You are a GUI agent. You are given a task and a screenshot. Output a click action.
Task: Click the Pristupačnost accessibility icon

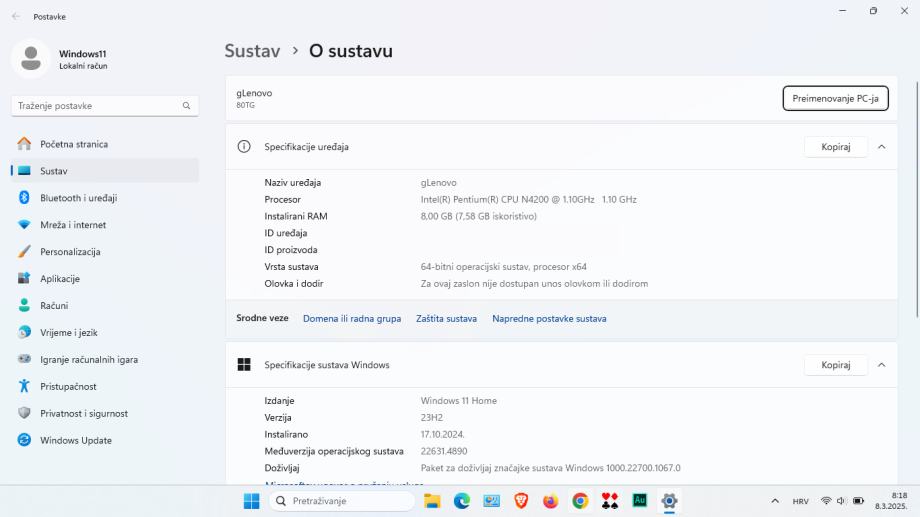tap(24, 386)
